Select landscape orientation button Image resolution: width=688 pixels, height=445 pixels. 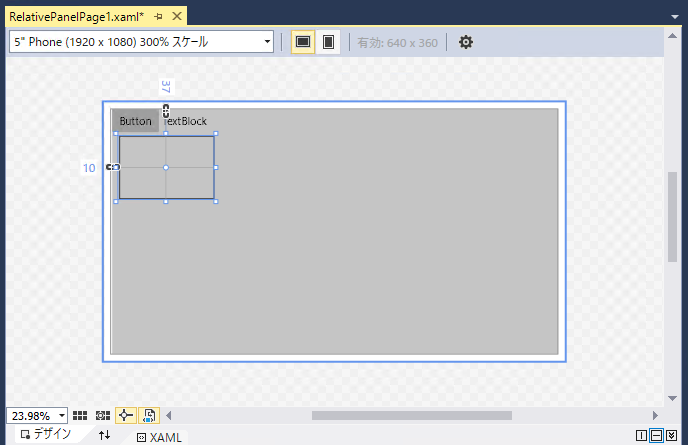(x=303, y=42)
